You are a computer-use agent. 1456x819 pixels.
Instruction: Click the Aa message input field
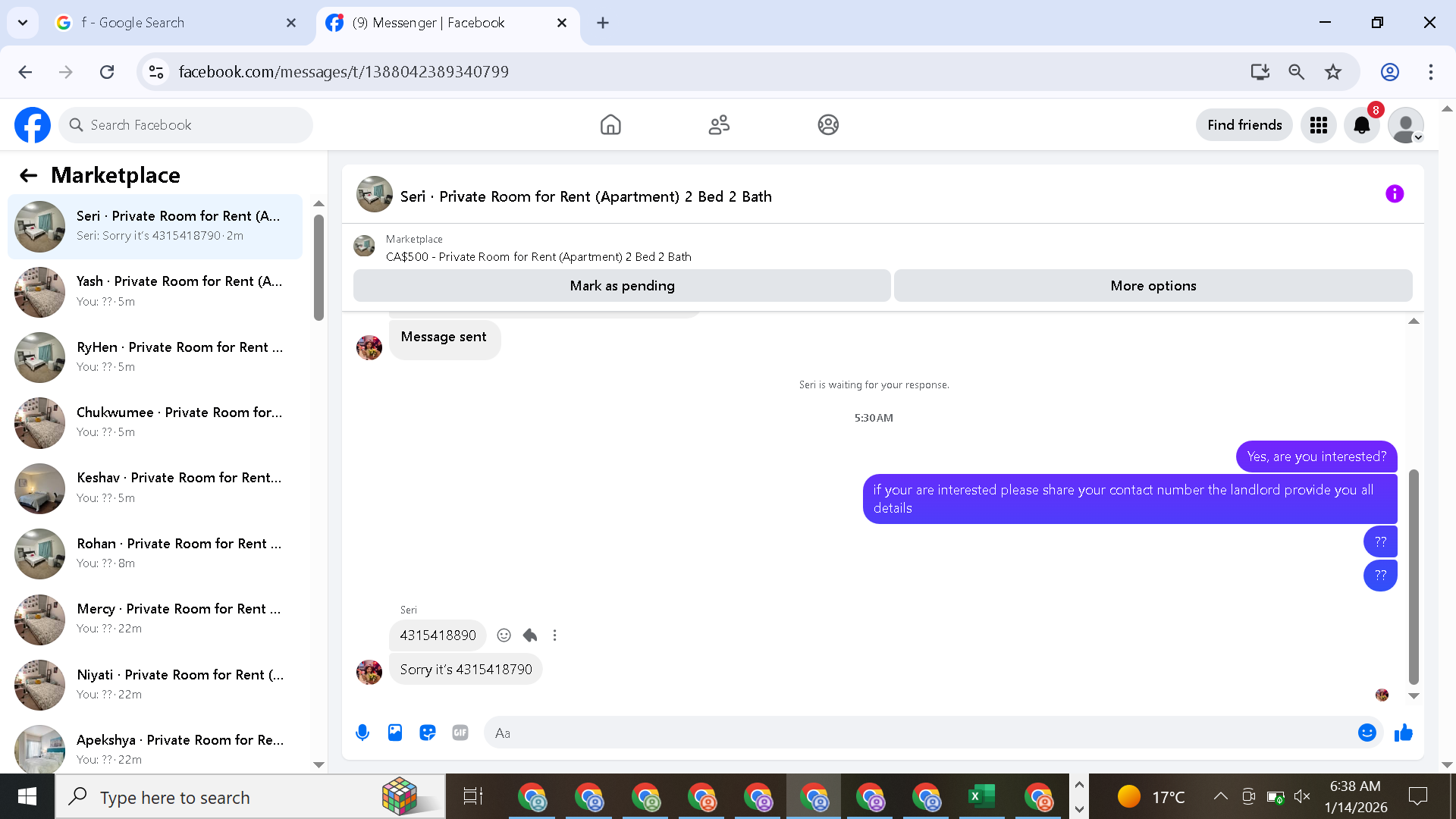tap(918, 733)
